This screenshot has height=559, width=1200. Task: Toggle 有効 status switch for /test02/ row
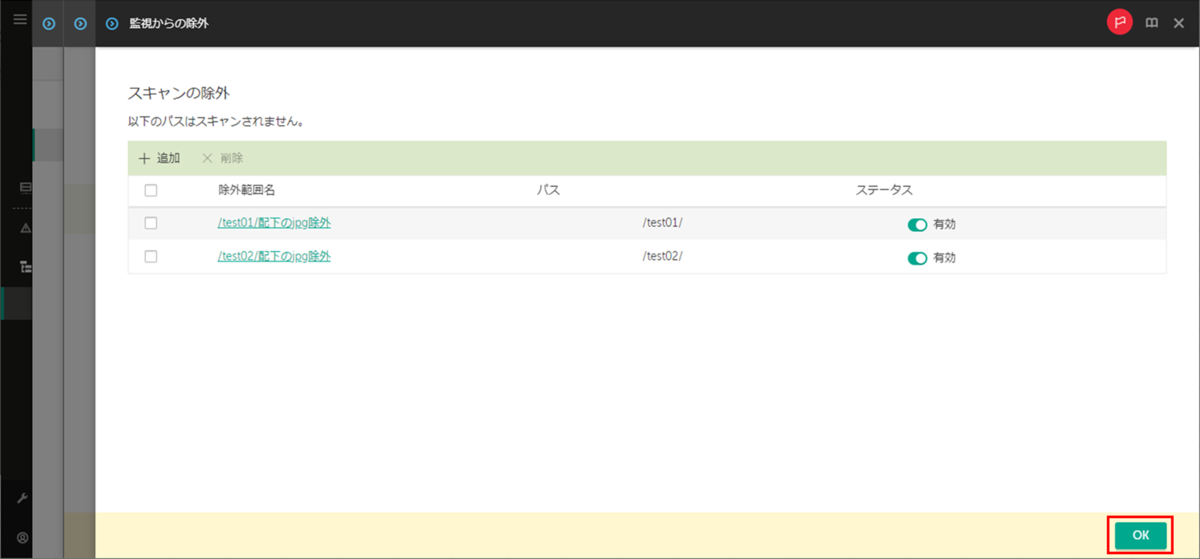[917, 258]
